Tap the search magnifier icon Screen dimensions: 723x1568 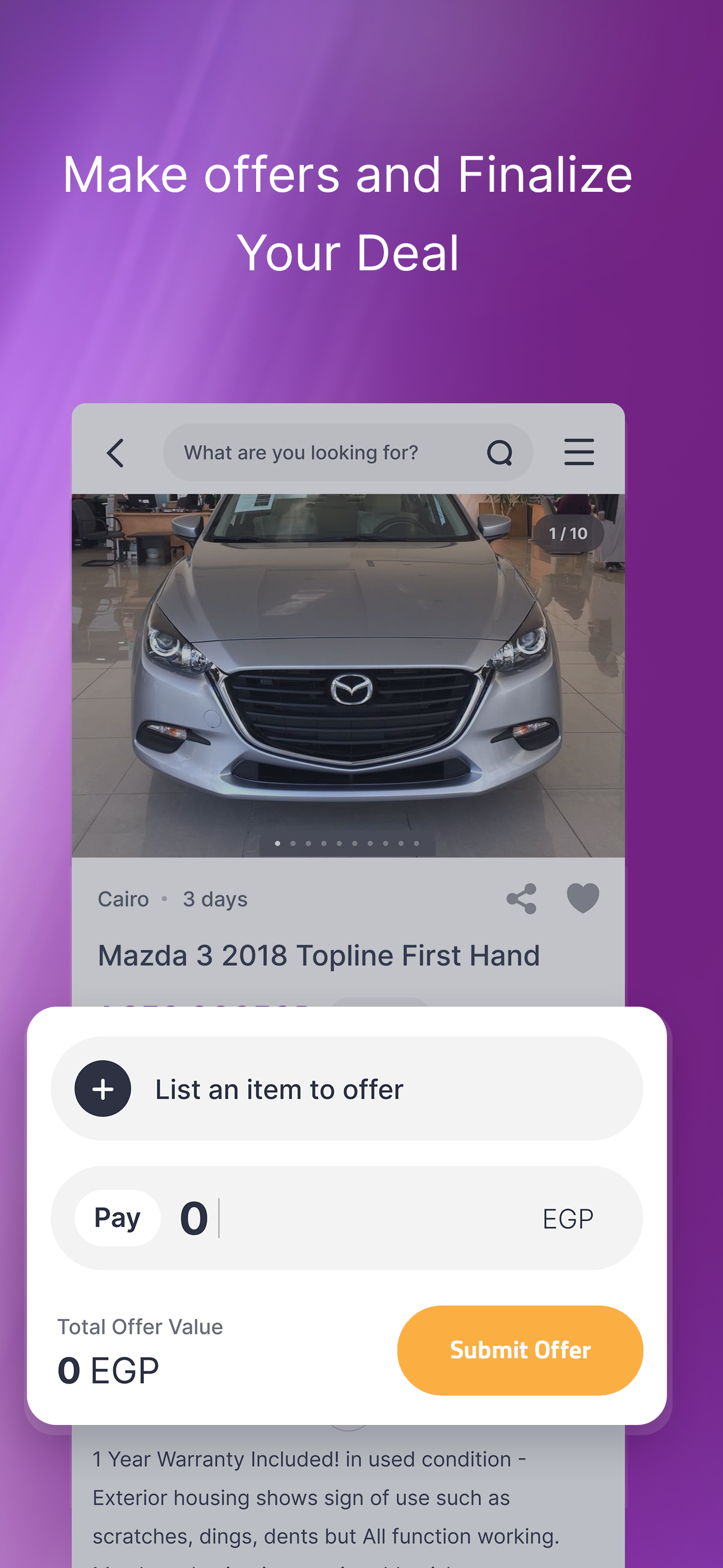499,453
